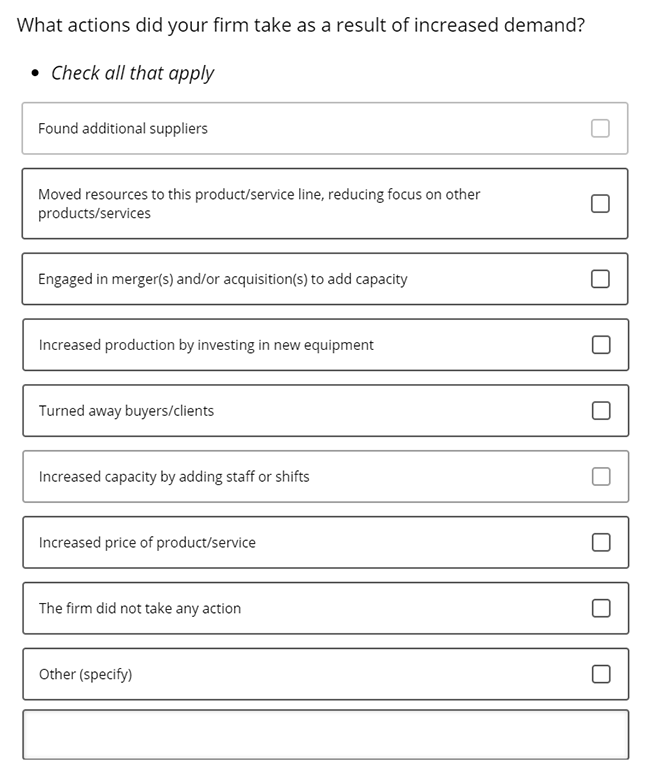Check the 'Other (specify)' checkbox

pos(601,674)
